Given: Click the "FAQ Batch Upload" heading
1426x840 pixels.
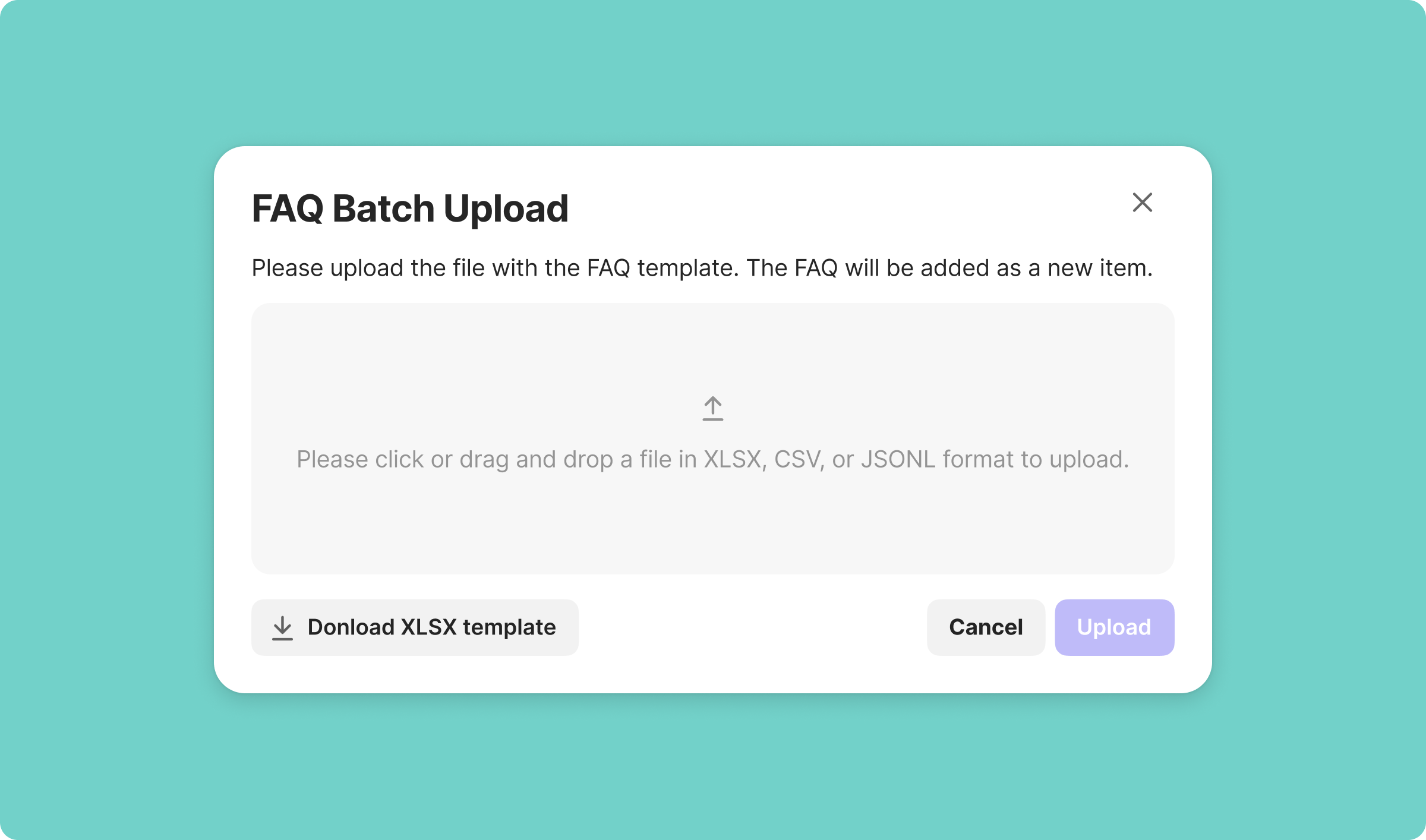Looking at the screenshot, I should tap(410, 209).
